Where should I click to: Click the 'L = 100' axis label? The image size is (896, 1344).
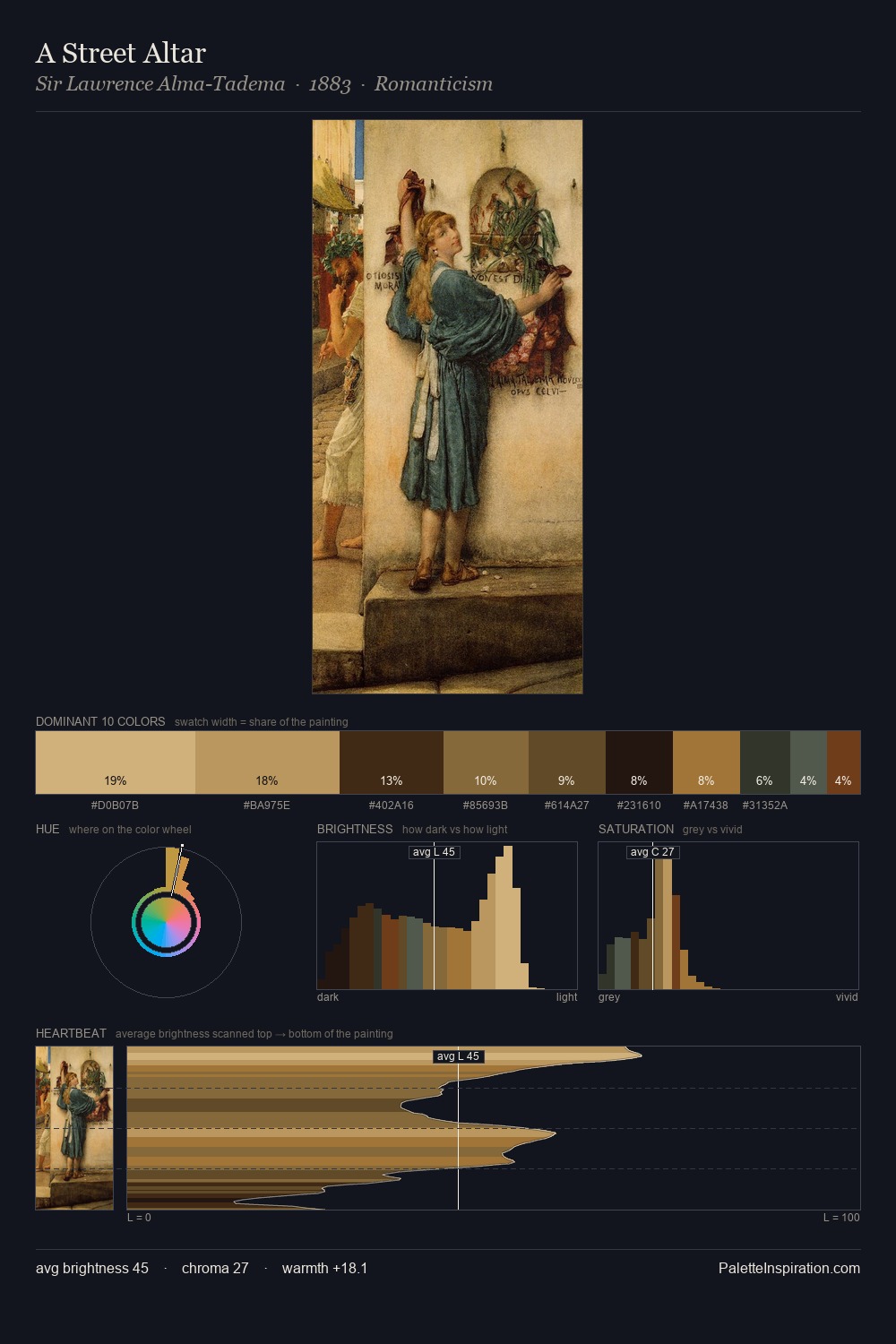(841, 1218)
